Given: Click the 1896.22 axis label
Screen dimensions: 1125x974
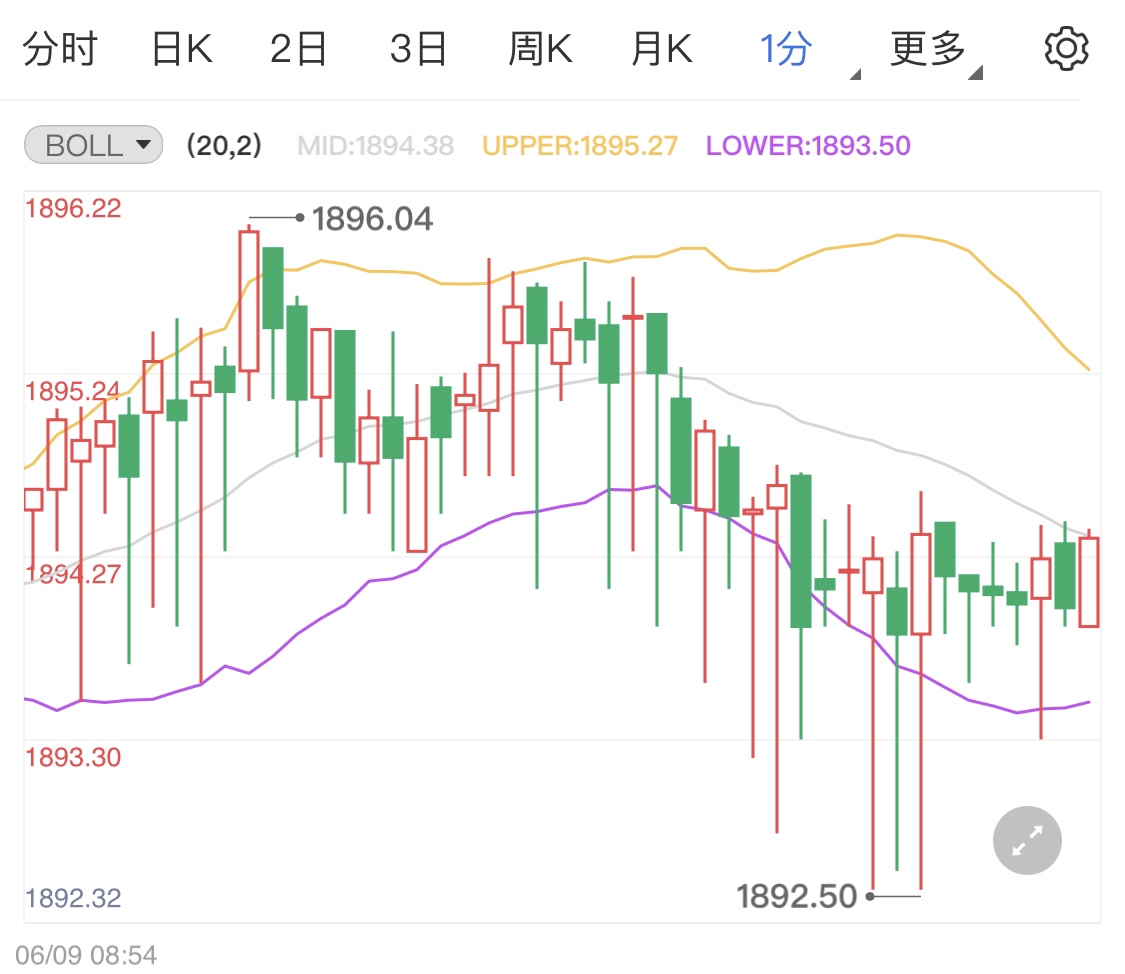Looking at the screenshot, I should [73, 209].
